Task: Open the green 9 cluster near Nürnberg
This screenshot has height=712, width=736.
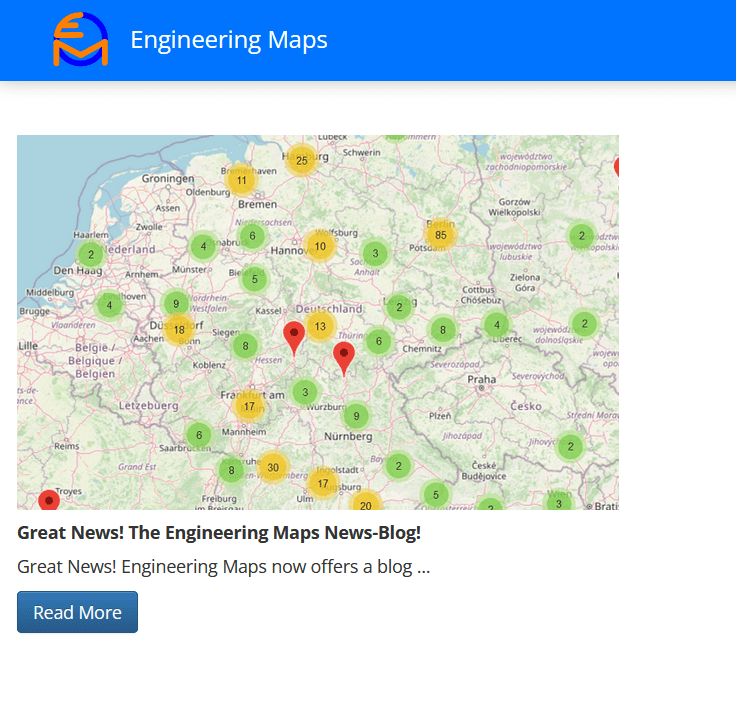Action: (x=356, y=416)
